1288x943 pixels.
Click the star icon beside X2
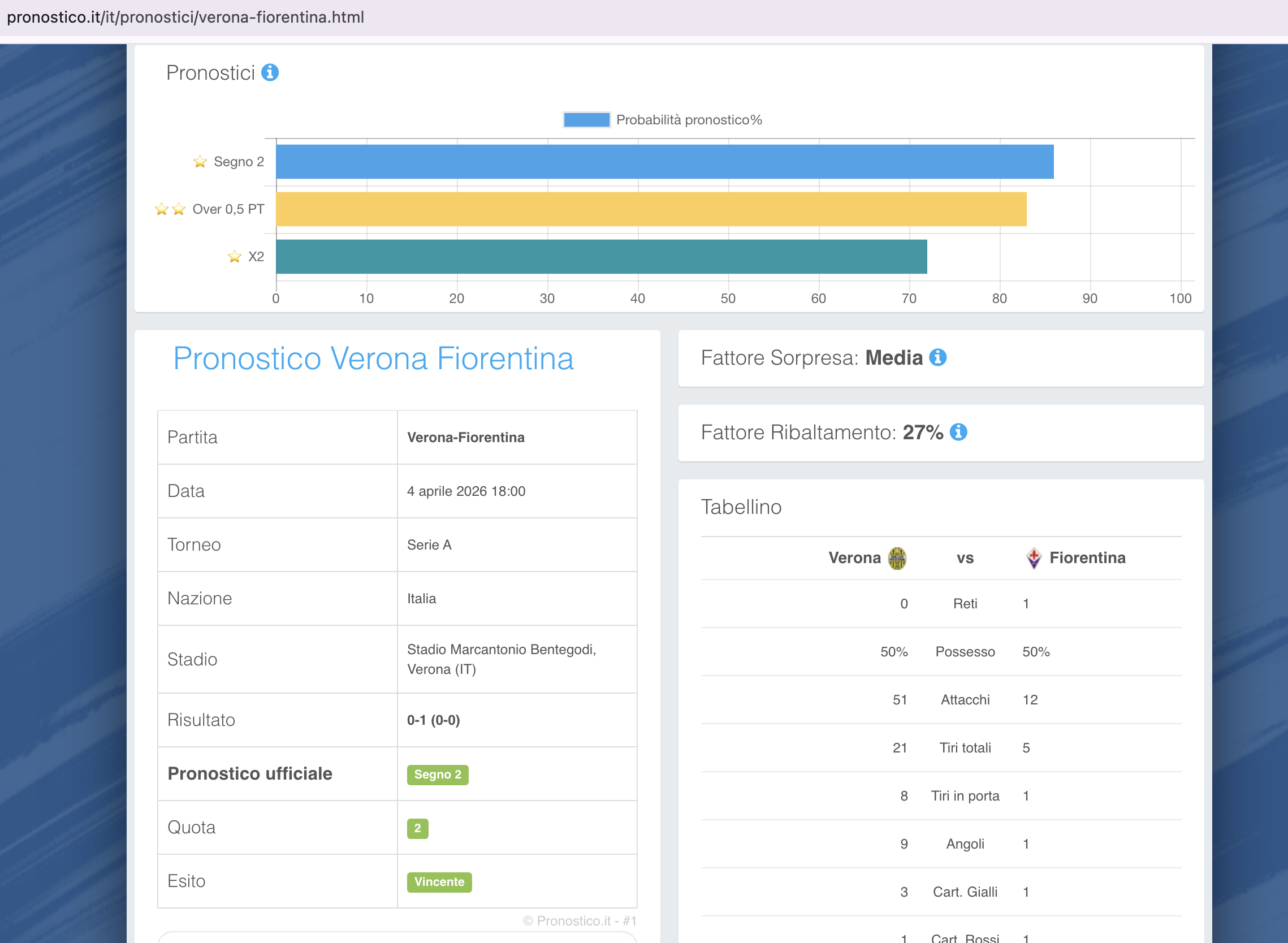[234, 256]
